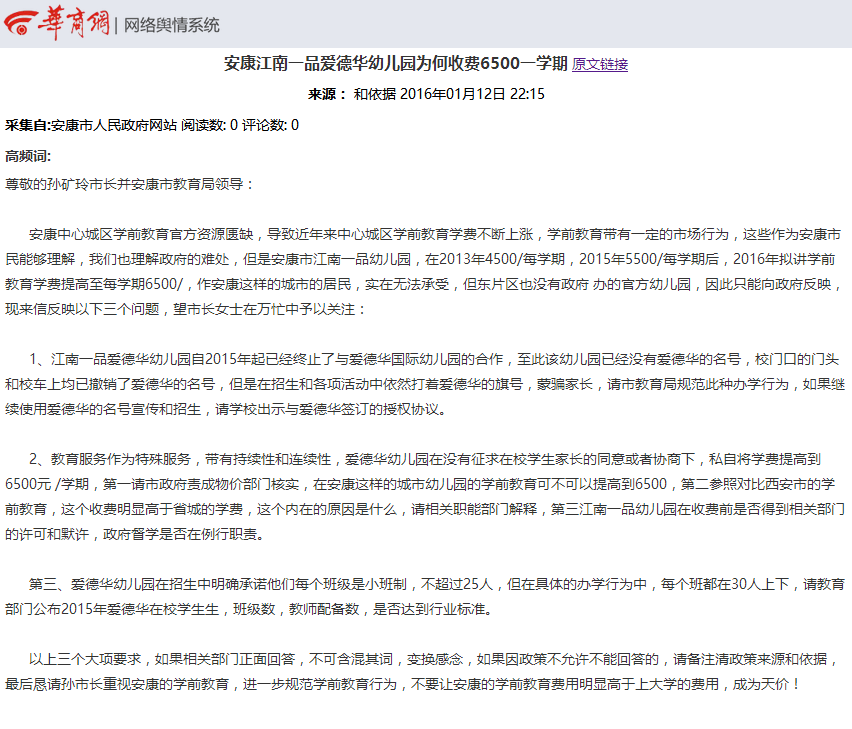The image size is (852, 729).
Task: Open the 原文链接 link
Action: coord(600,64)
